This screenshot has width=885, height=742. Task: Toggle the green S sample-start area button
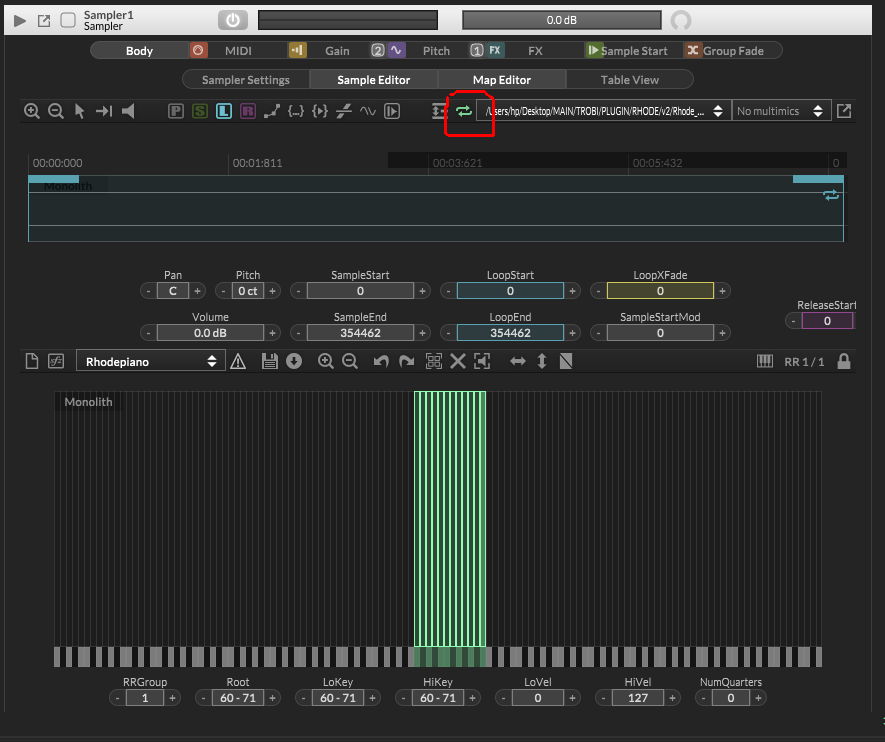point(200,111)
